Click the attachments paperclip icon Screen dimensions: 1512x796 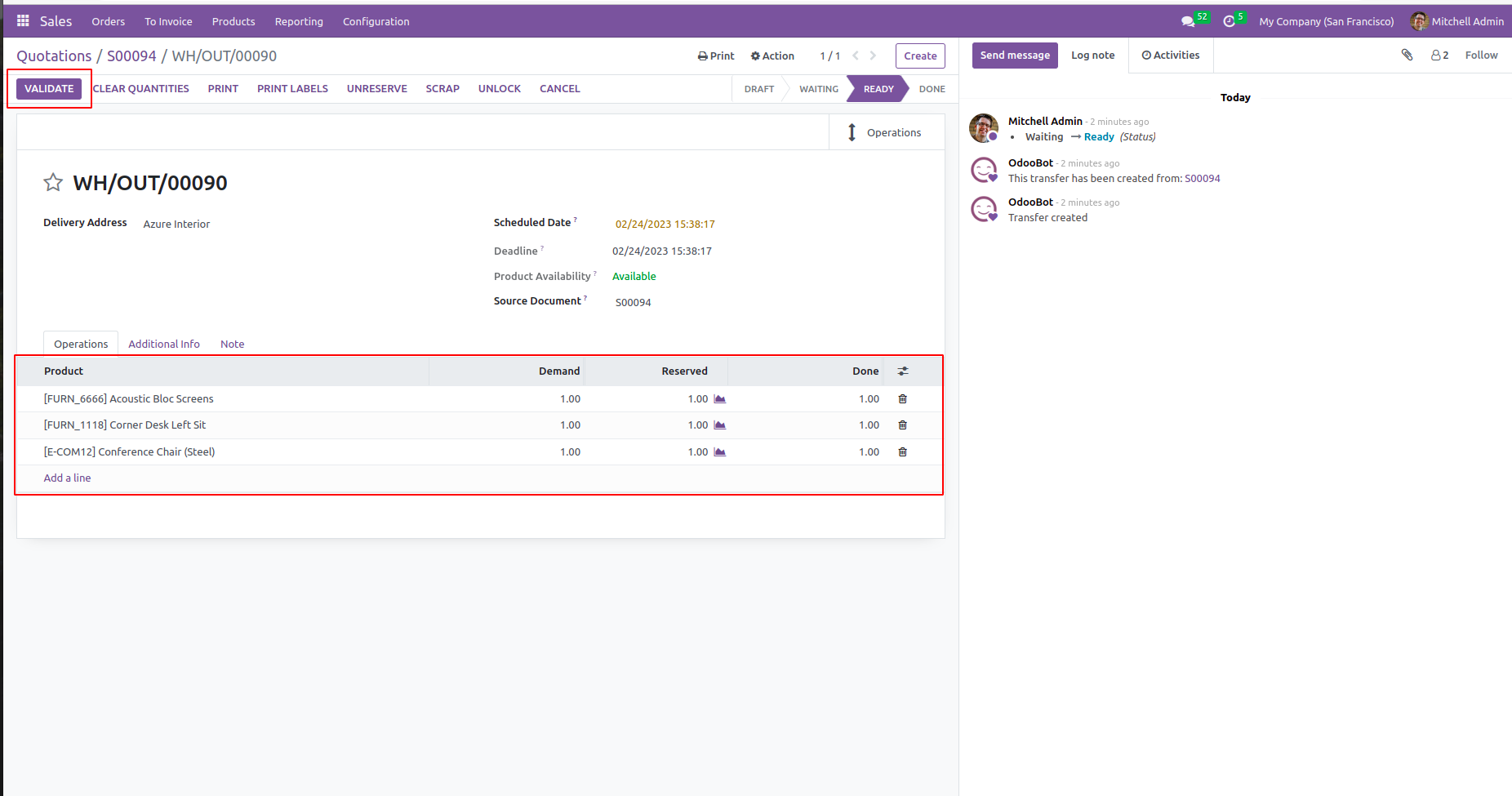(1407, 55)
